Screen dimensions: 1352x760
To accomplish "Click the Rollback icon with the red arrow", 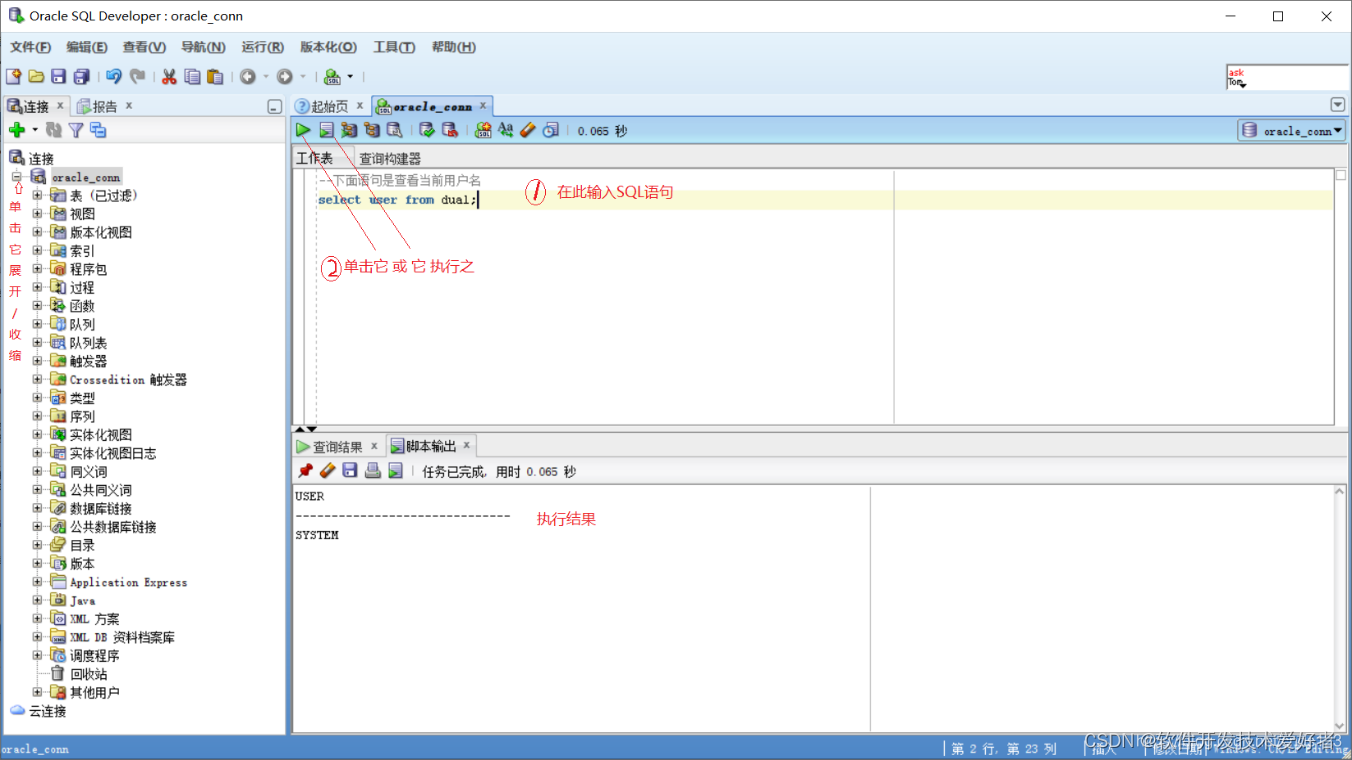I will 451,129.
